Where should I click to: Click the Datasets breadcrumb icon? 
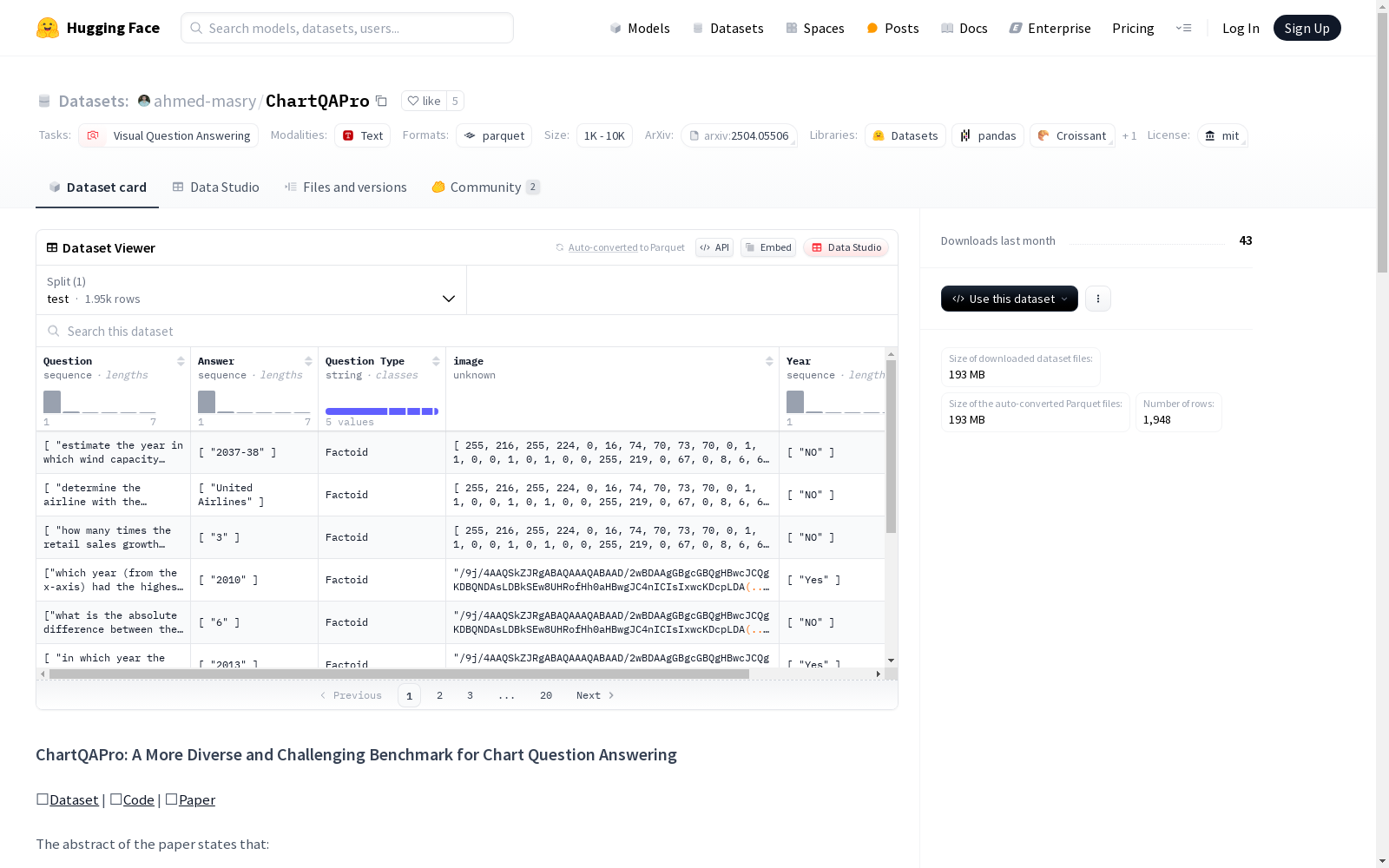pos(44,101)
